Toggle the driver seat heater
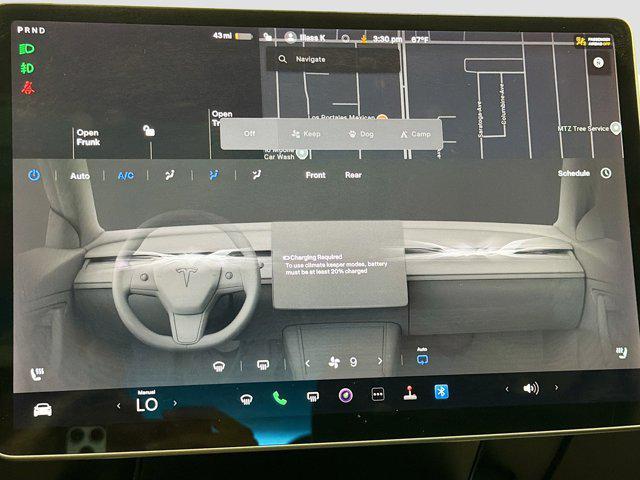This screenshot has width=640, height=480. [x=37, y=373]
